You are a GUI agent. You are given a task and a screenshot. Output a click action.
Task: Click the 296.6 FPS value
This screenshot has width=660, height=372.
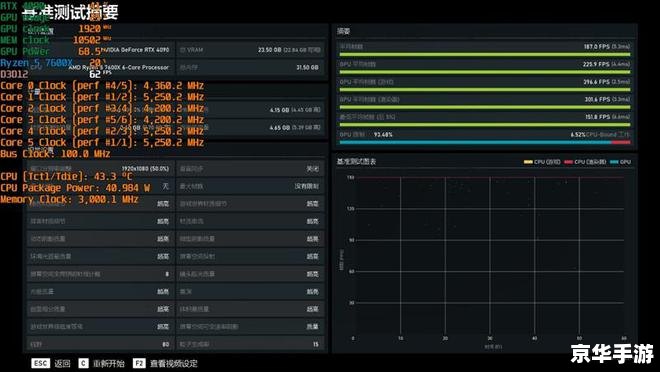point(596,82)
